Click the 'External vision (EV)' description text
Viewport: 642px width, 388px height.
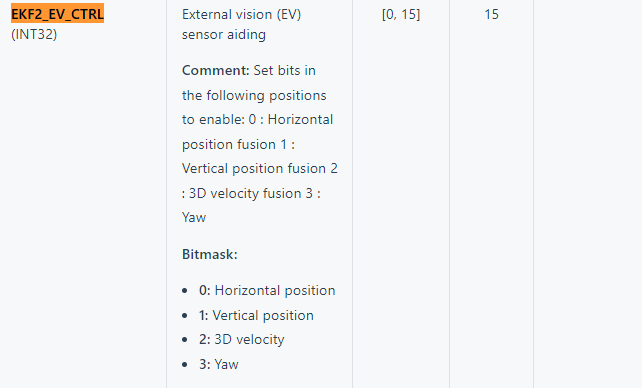[242, 14]
